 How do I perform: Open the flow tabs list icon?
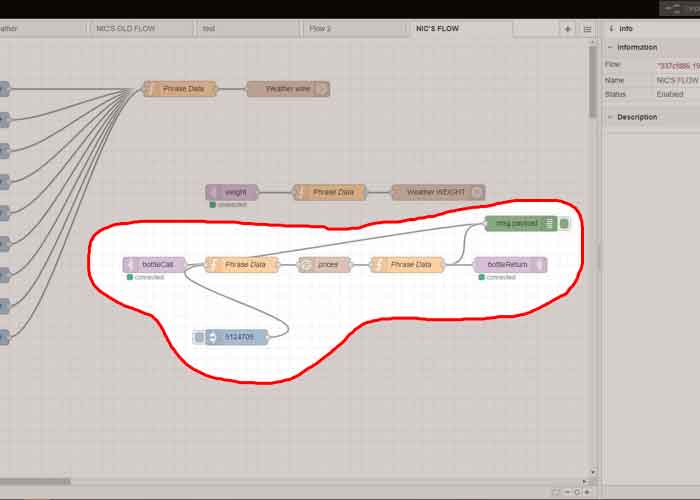(x=587, y=29)
